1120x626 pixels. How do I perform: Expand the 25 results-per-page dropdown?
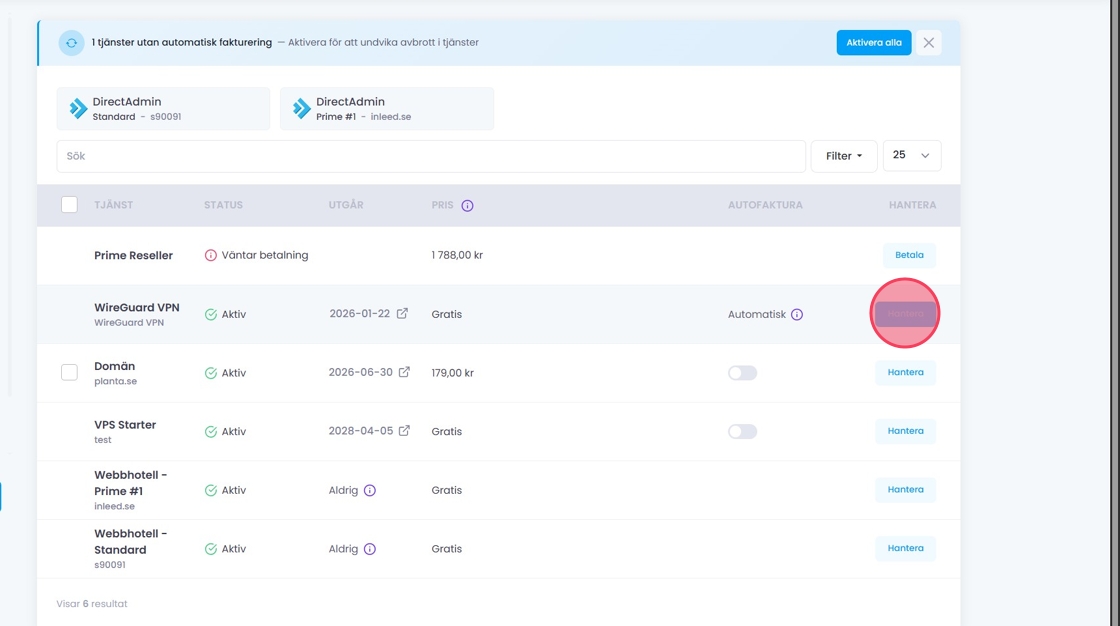pos(911,156)
